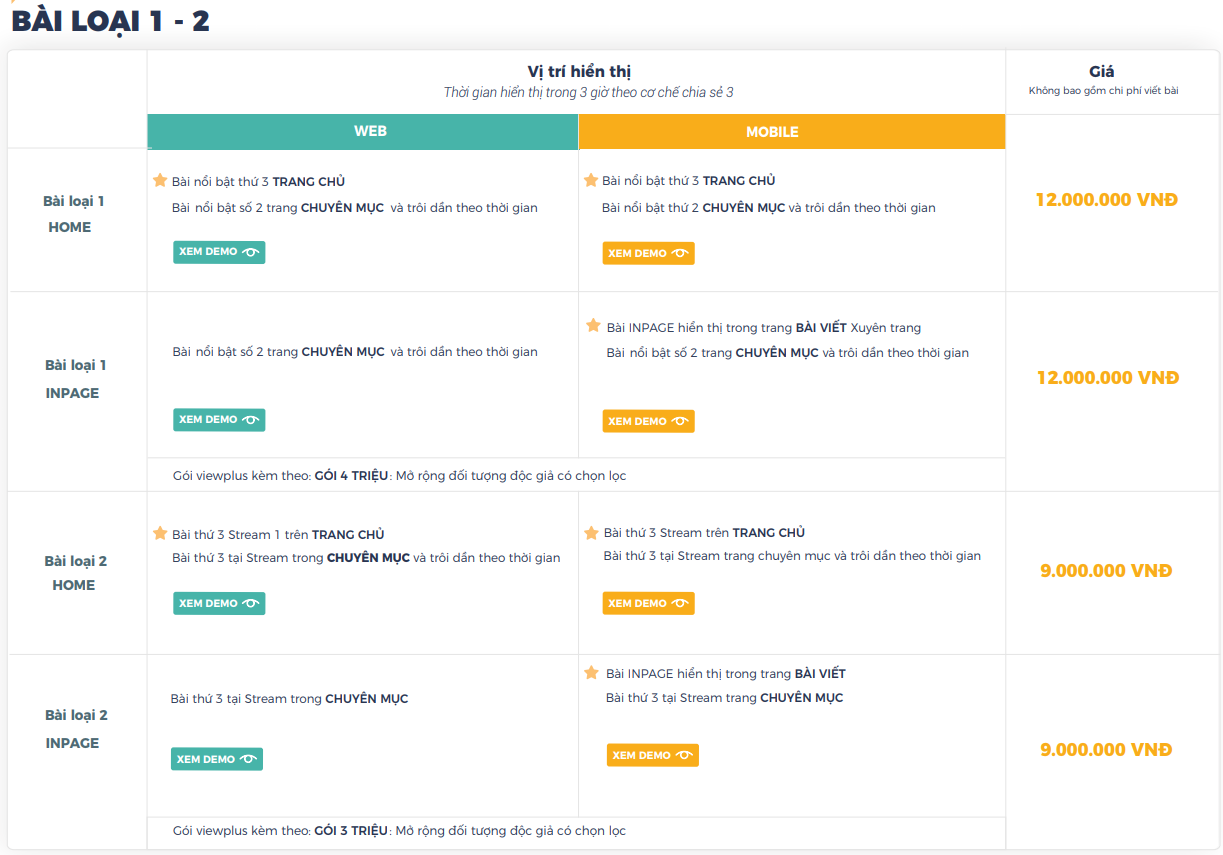Click the GÓI 3 TRIỆU viewplus text

tap(351, 831)
